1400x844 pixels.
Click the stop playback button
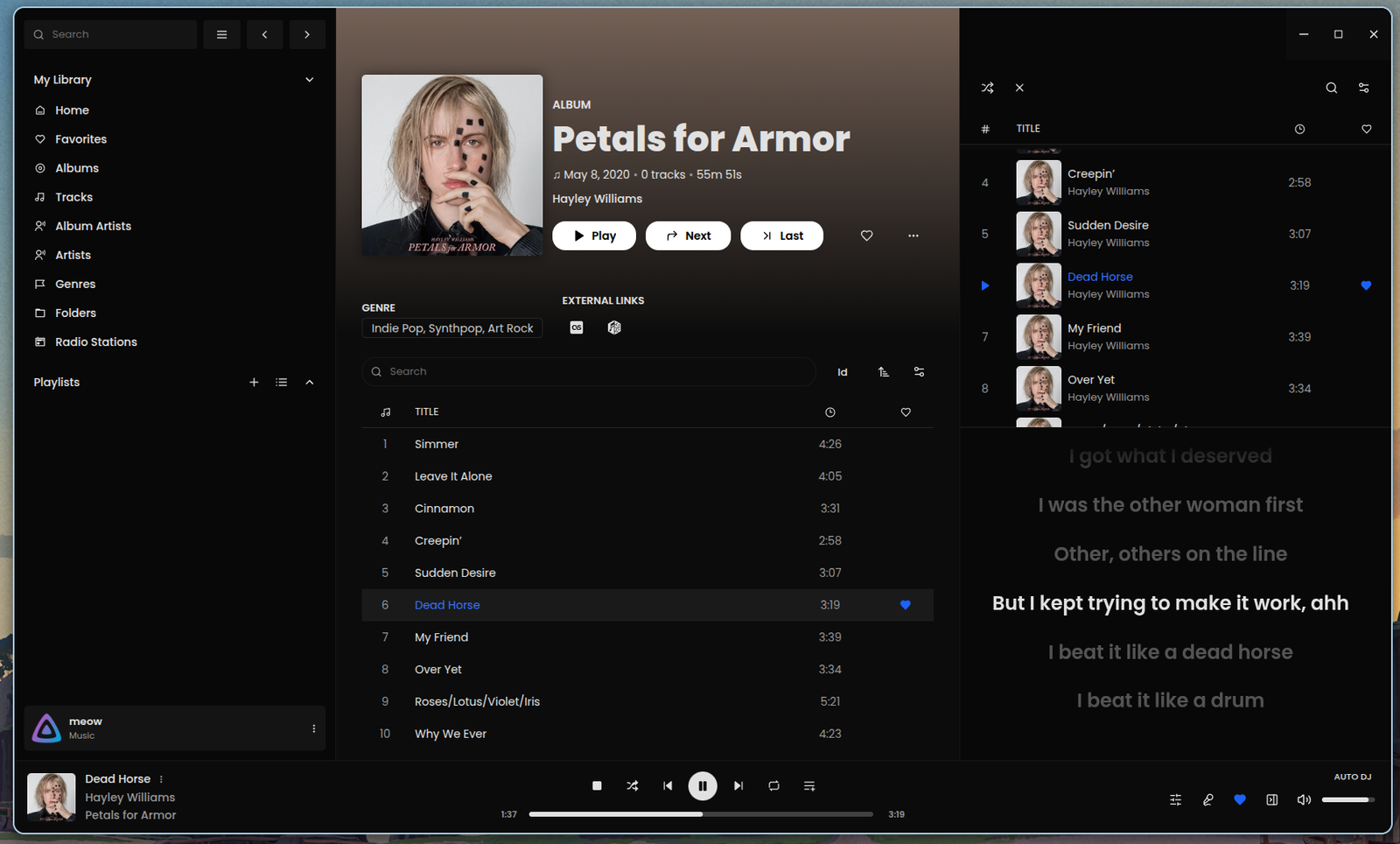coord(597,786)
